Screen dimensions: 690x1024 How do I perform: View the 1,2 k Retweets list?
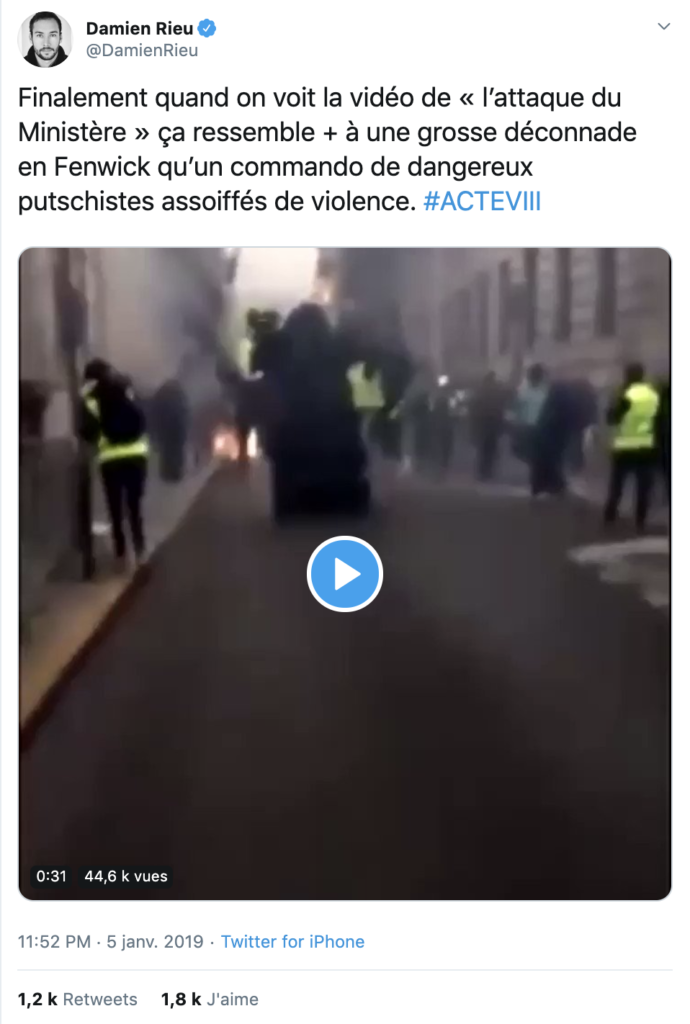point(78,999)
